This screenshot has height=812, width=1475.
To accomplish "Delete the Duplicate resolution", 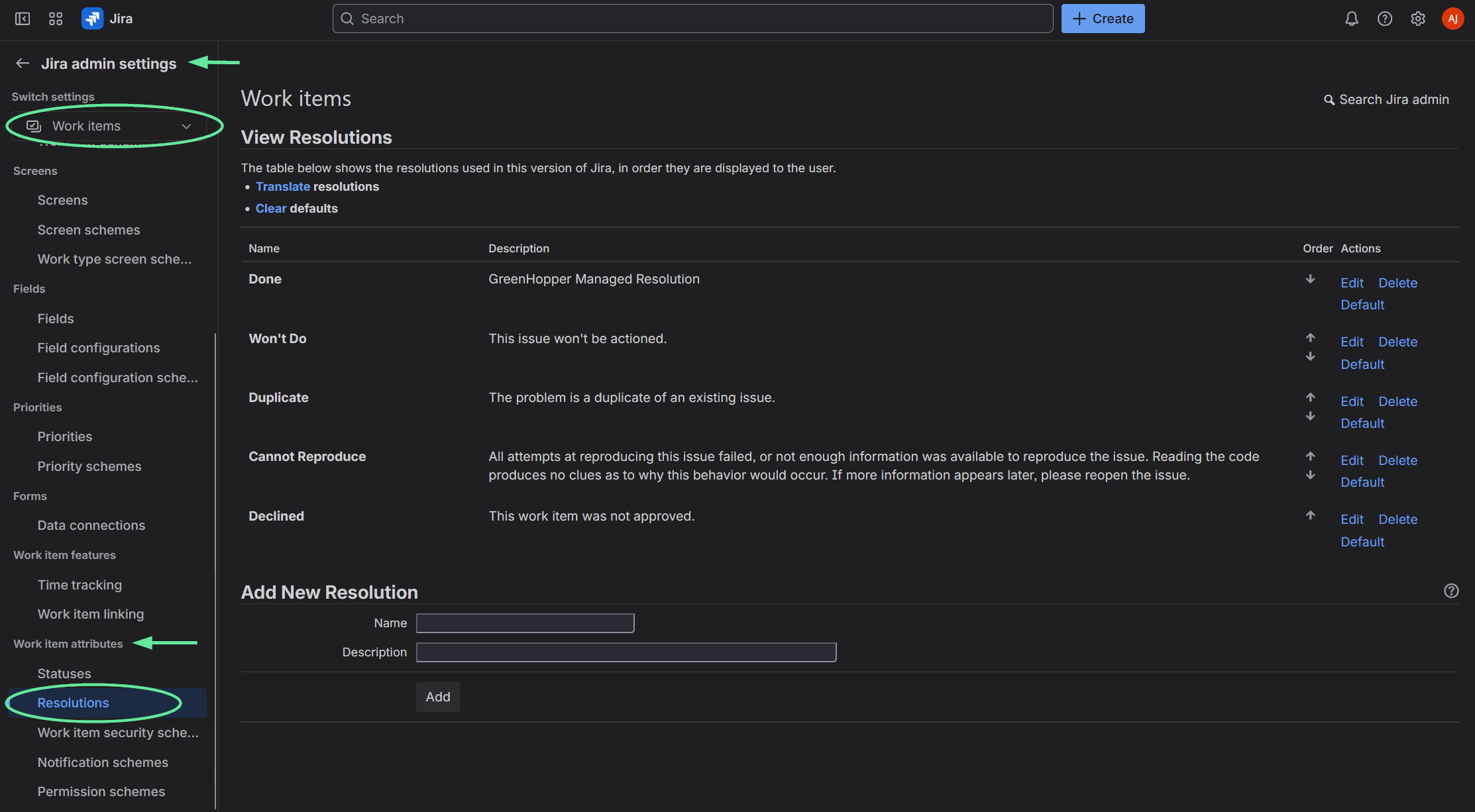I will pos(1397,401).
